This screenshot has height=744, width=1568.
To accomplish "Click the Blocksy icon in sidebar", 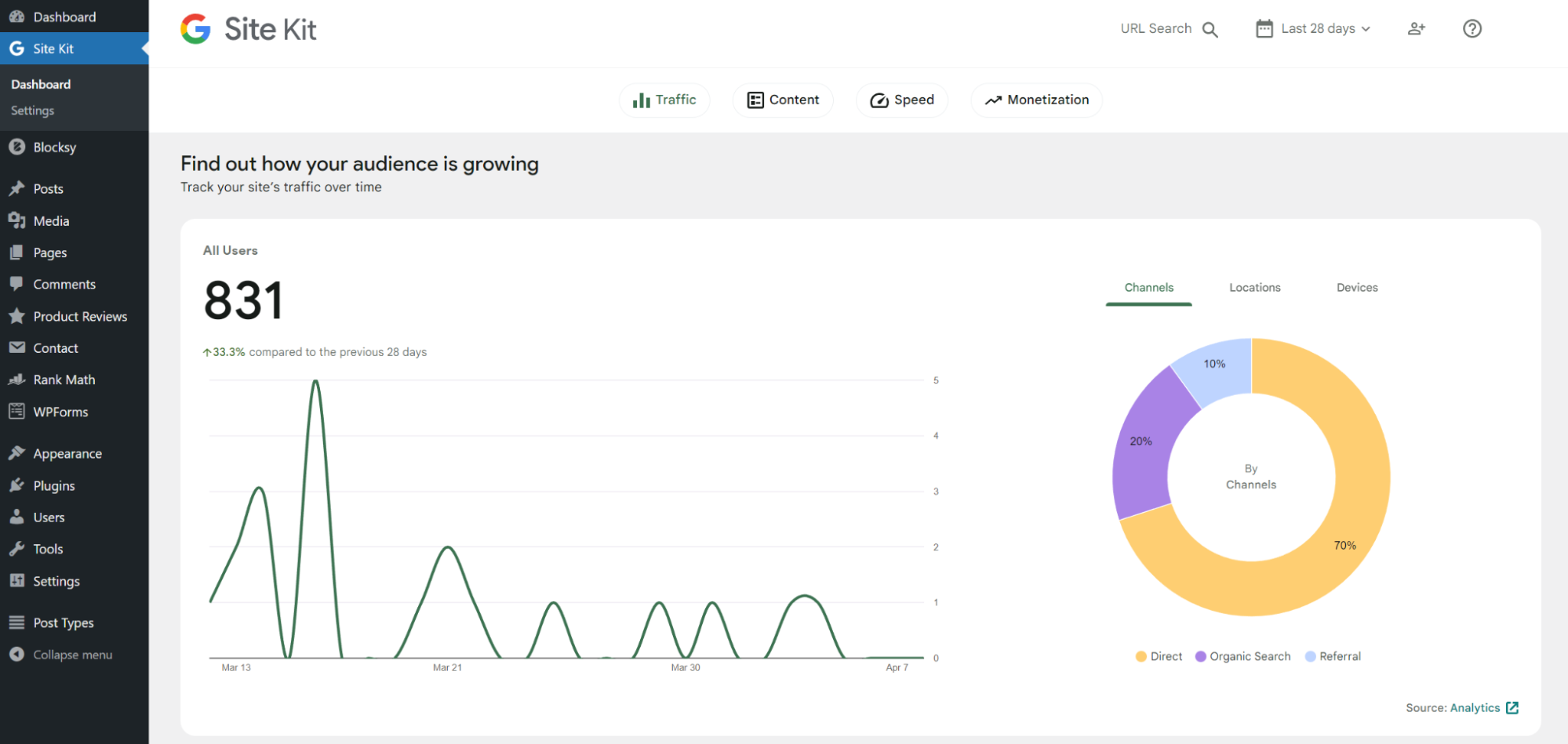I will coord(16,147).
